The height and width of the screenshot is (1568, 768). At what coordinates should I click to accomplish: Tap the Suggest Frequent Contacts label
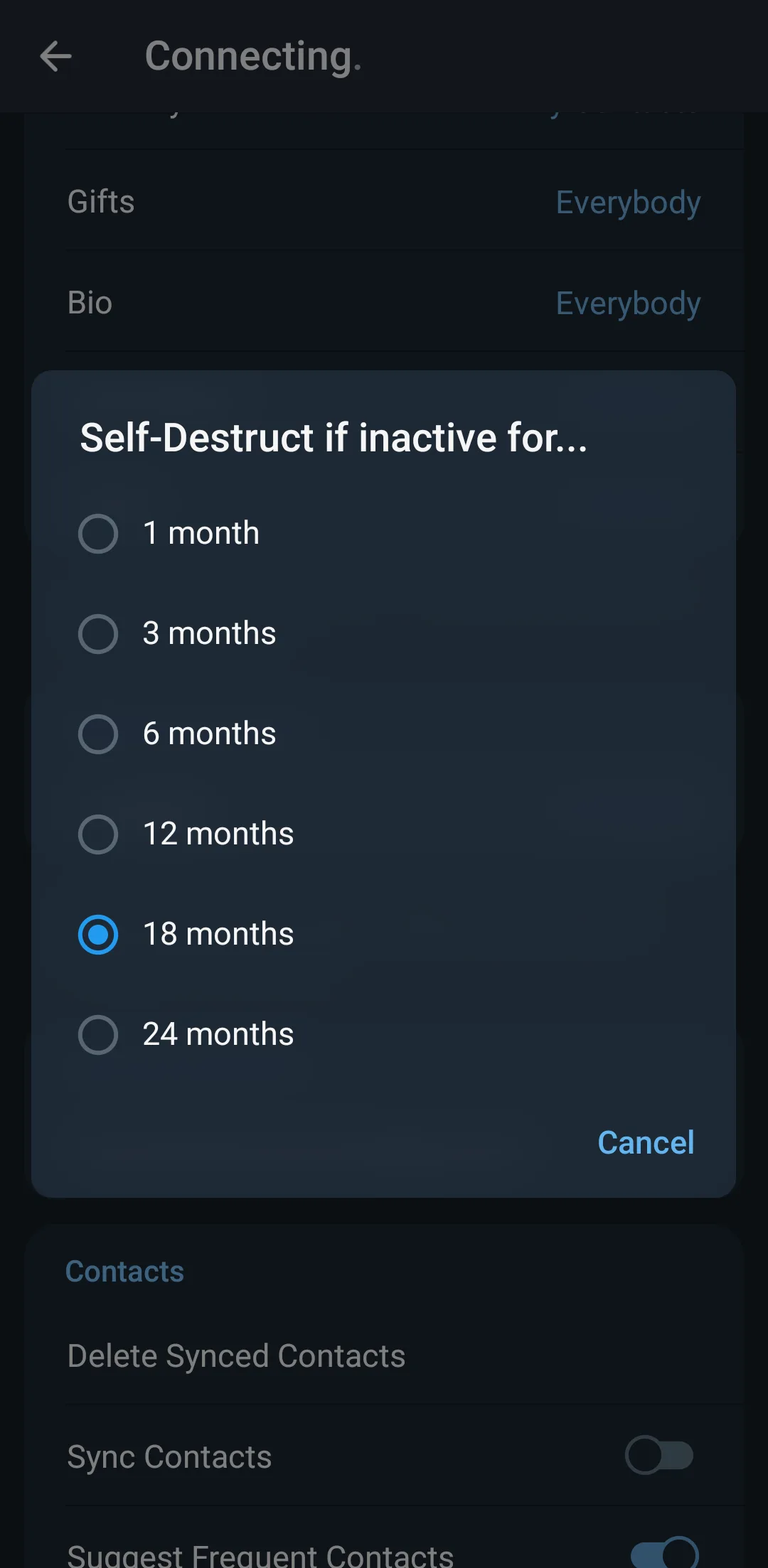coord(260,1555)
